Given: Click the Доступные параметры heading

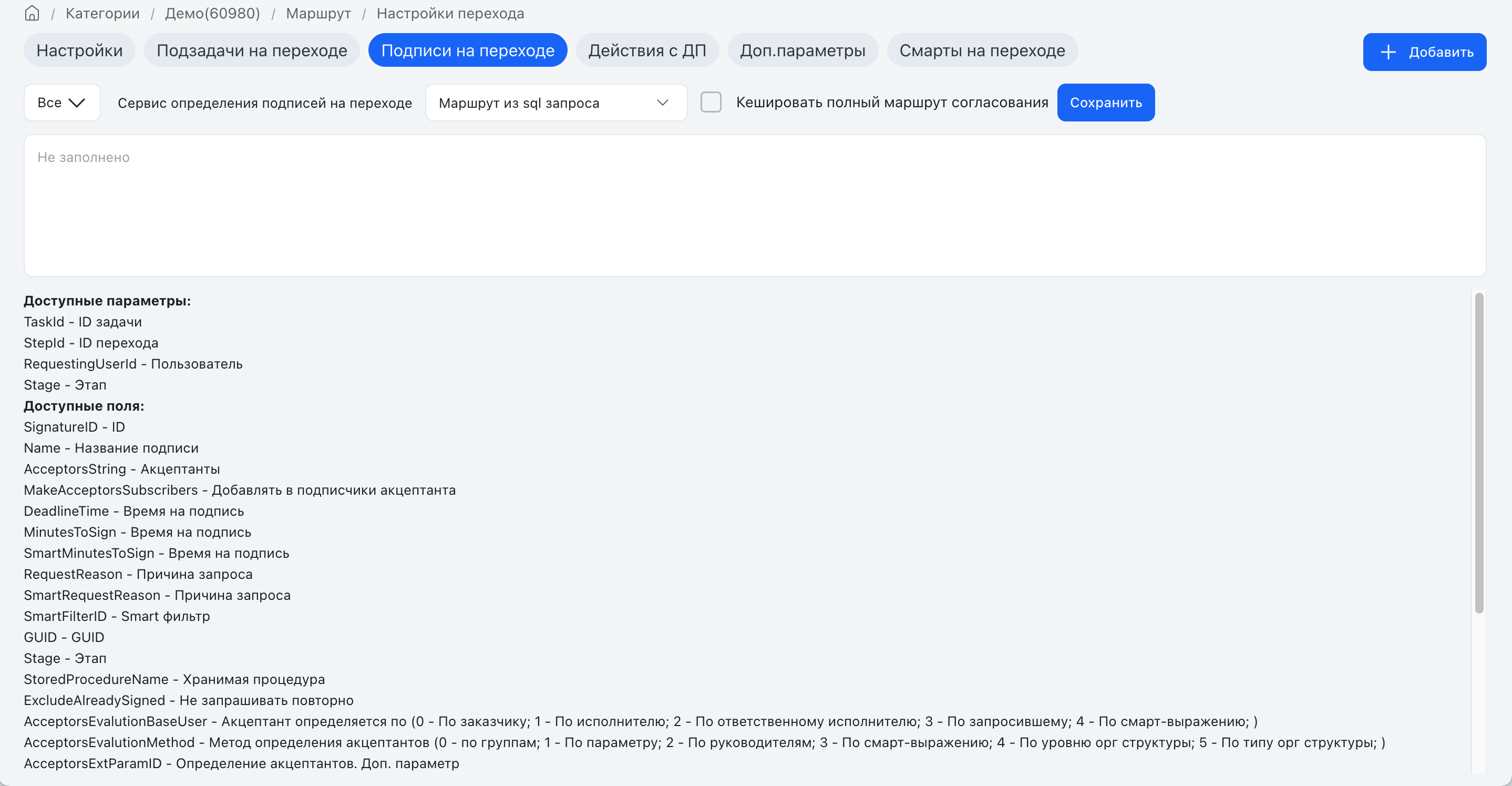Looking at the screenshot, I should (107, 301).
